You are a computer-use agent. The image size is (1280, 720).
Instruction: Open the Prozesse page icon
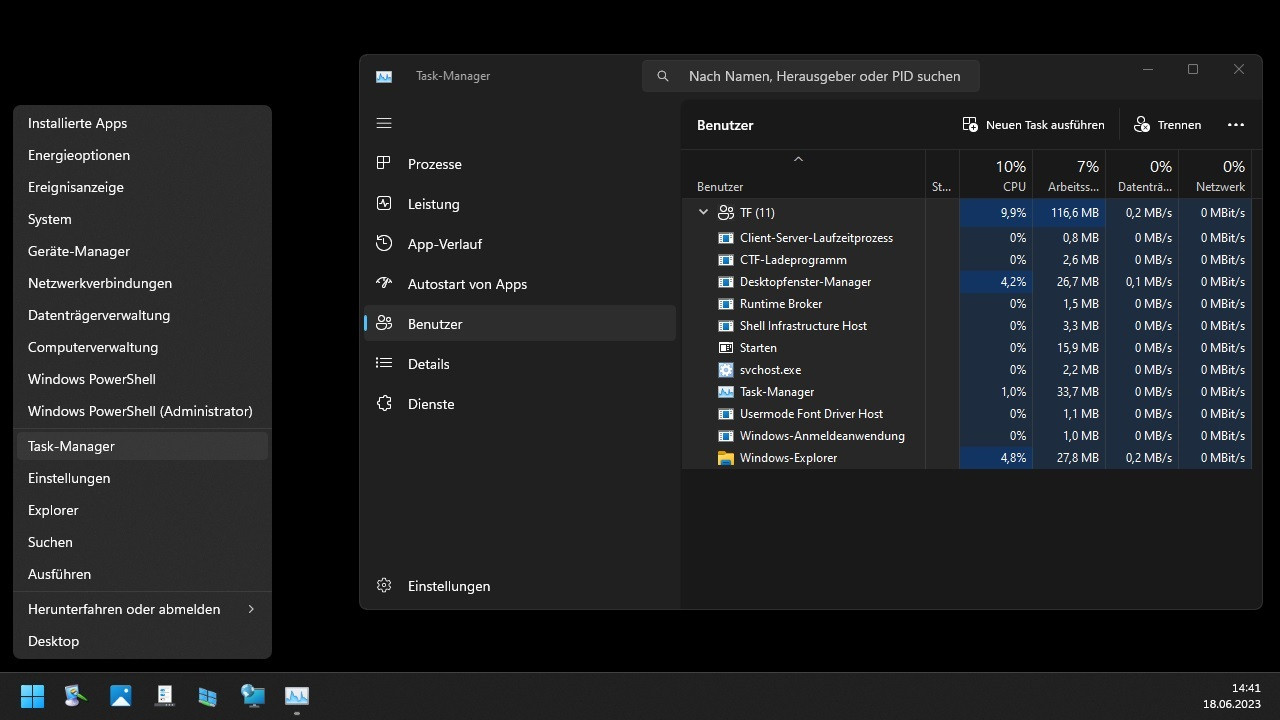(384, 163)
